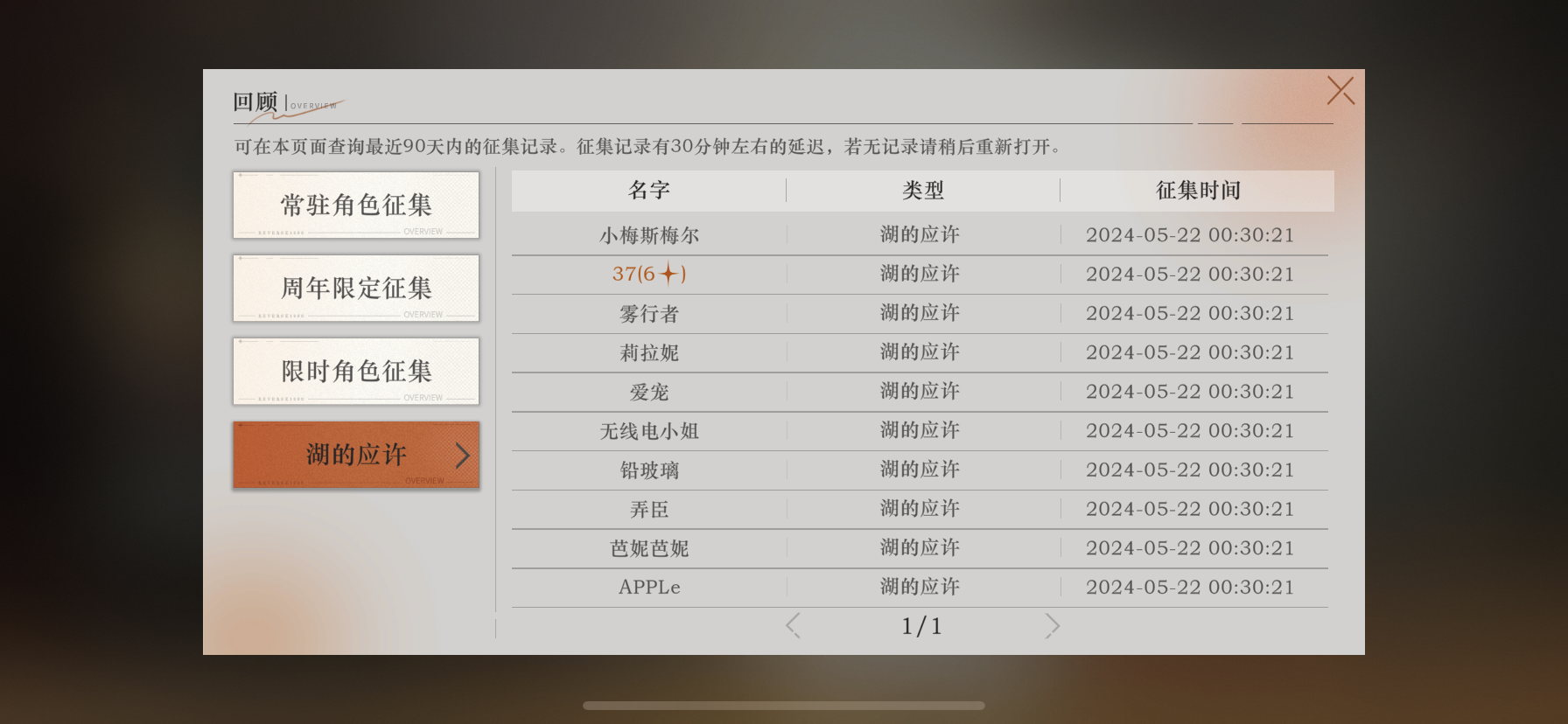Screen dimensions: 1568x724
Task: Go to the previous records page arrow
Action: pos(793,625)
